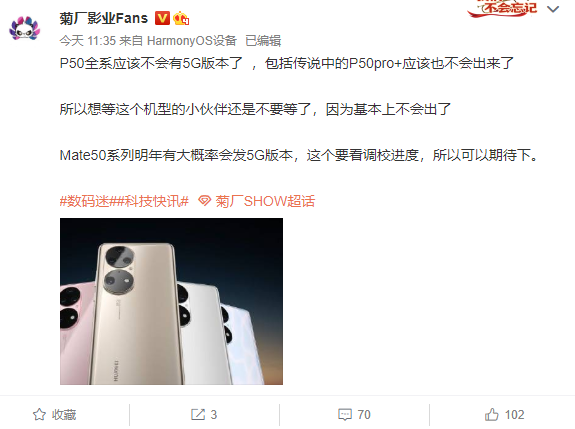Click the red 不会忘记 banner decoration
This screenshot has width=575, height=429.
pos(503,8)
